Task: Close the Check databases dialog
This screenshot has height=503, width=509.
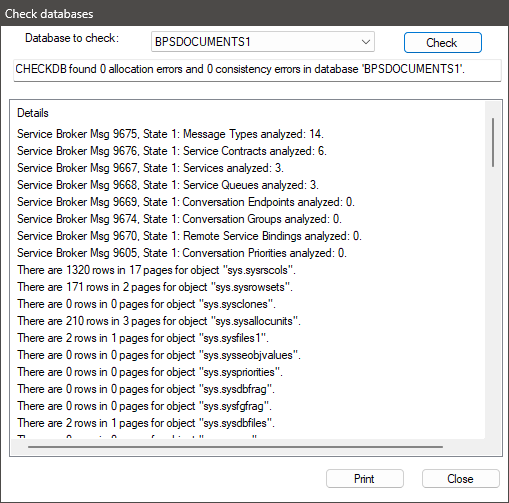Action: click(461, 479)
